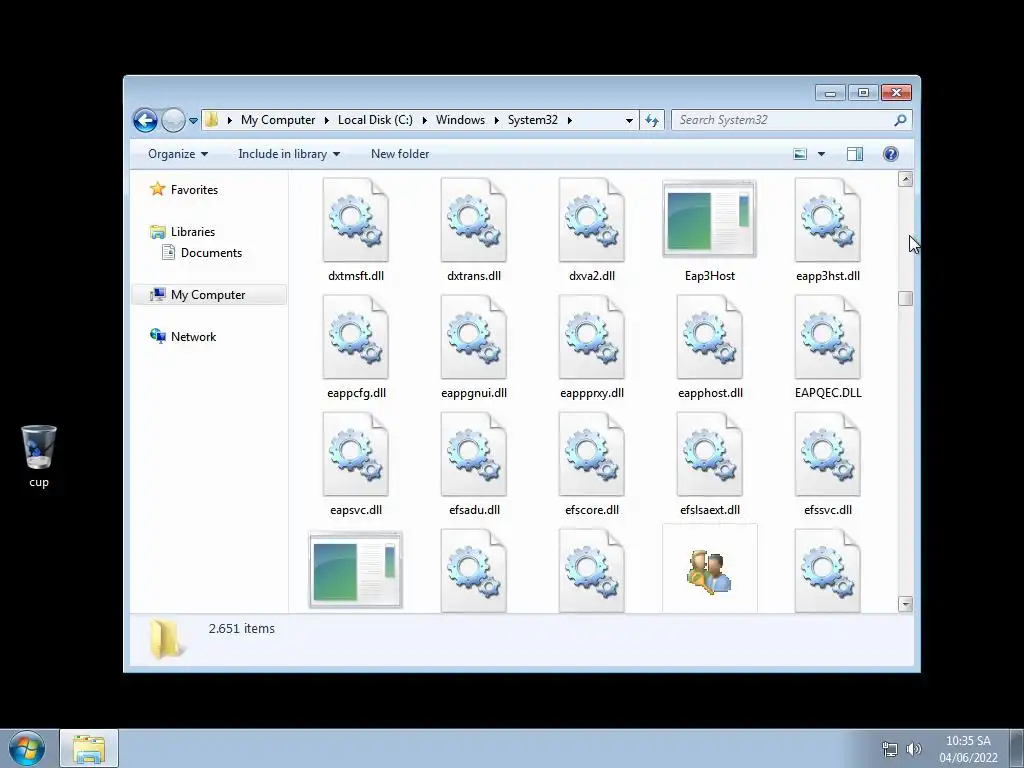1024x768 pixels.
Task: Select Documents under Libraries
Action: coord(211,253)
